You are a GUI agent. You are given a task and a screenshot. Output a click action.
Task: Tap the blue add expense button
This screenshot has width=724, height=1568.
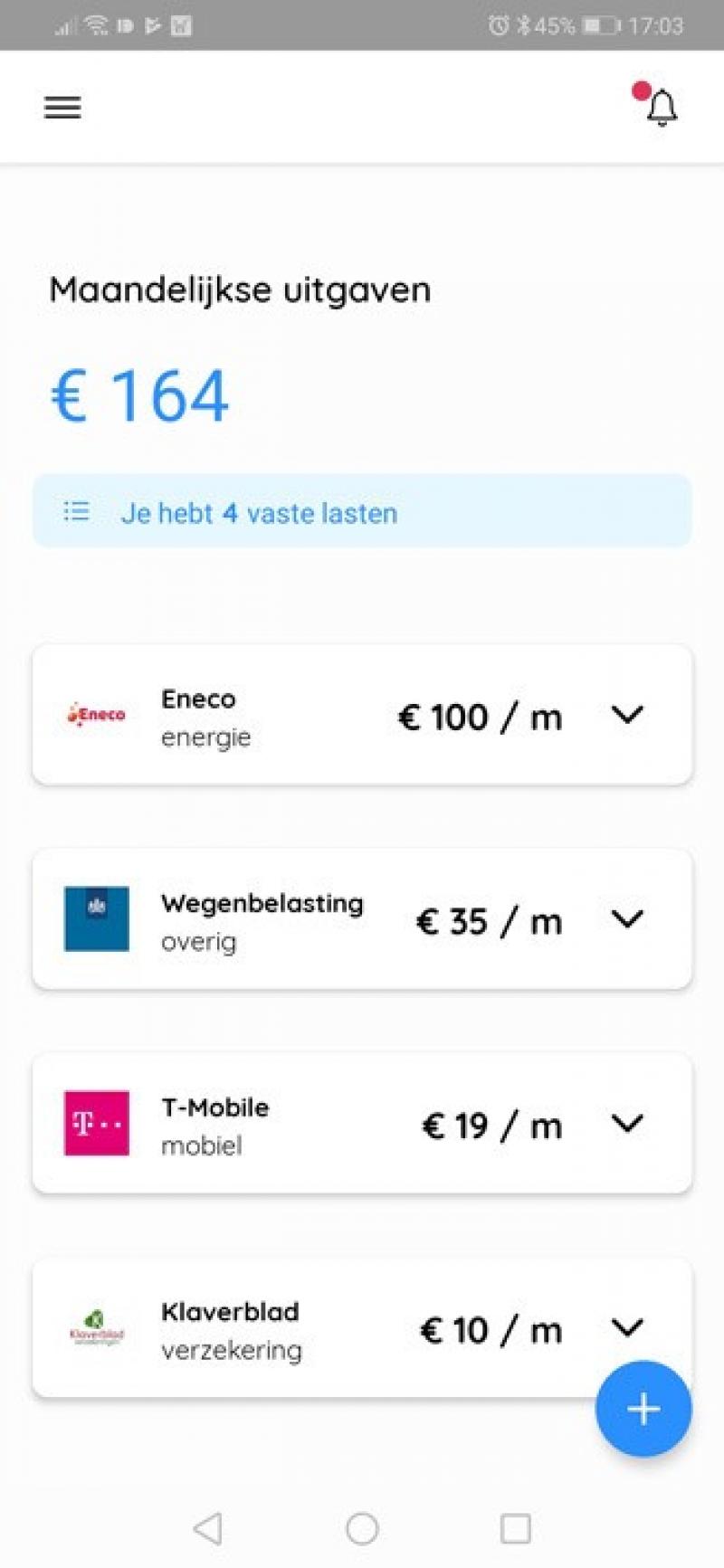643,1409
